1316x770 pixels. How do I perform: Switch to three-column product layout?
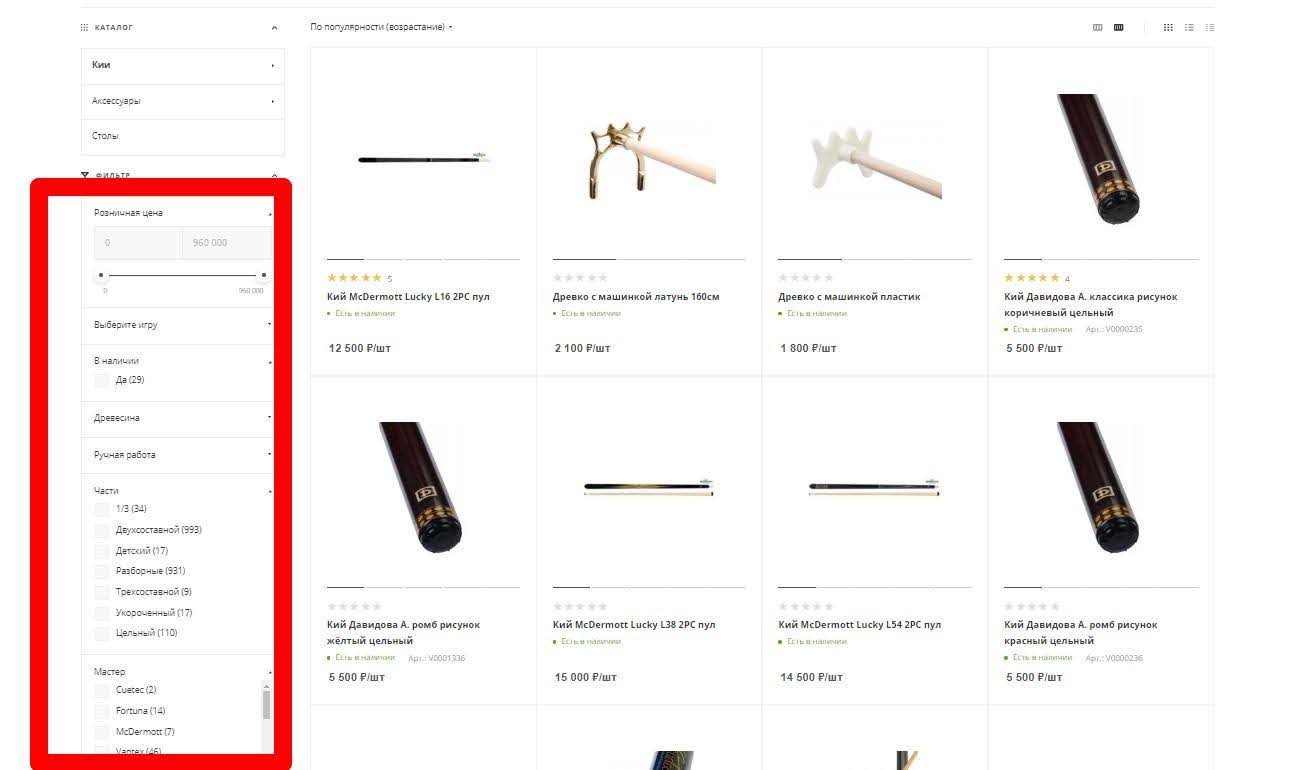pyautogui.click(x=1097, y=27)
